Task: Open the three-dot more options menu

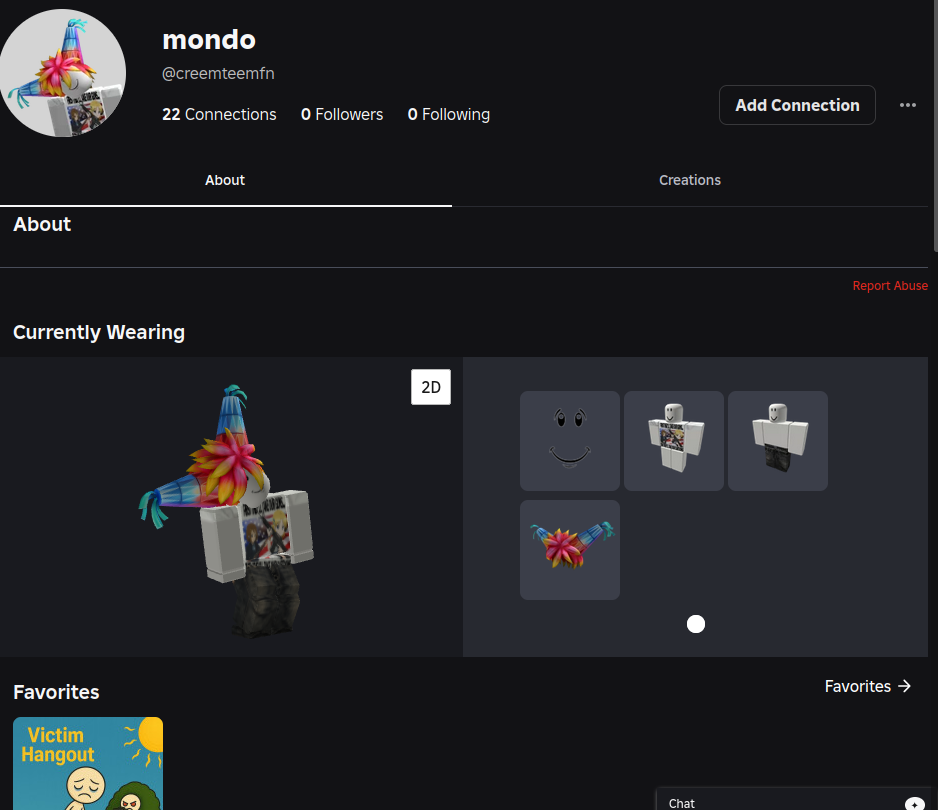Action: [x=907, y=105]
